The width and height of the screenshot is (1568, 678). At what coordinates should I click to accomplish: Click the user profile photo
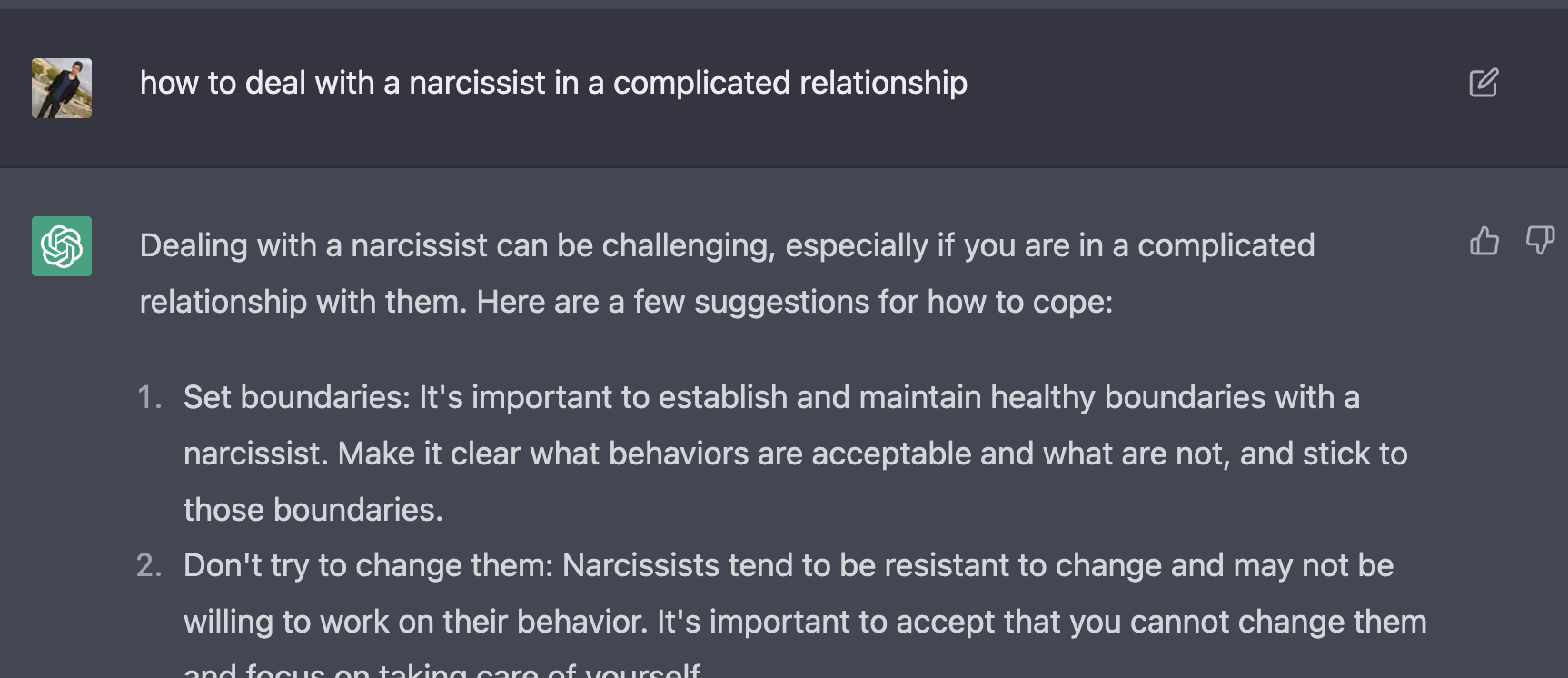coord(62,88)
